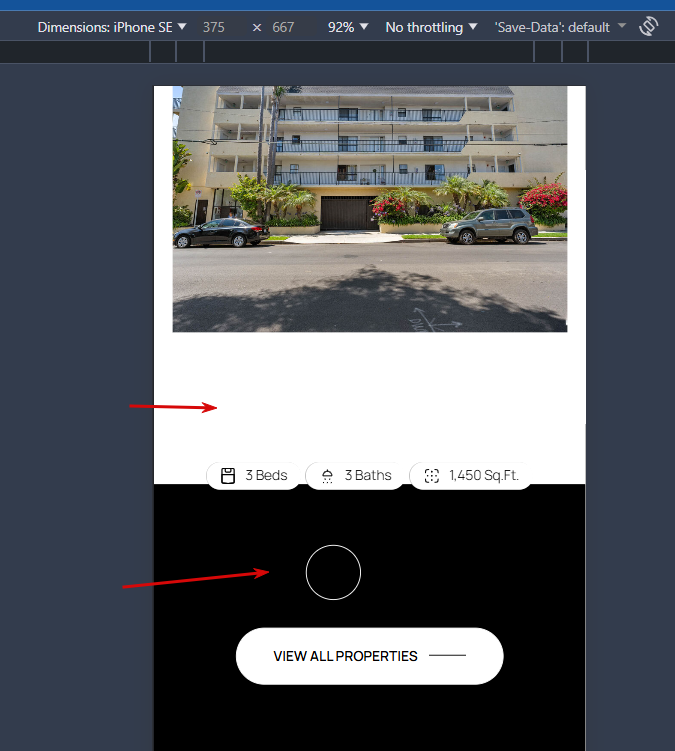Viewport: 675px width, 751px height.
Task: Open the Dimensions iPhone SE device dropdown
Action: [x=112, y=27]
